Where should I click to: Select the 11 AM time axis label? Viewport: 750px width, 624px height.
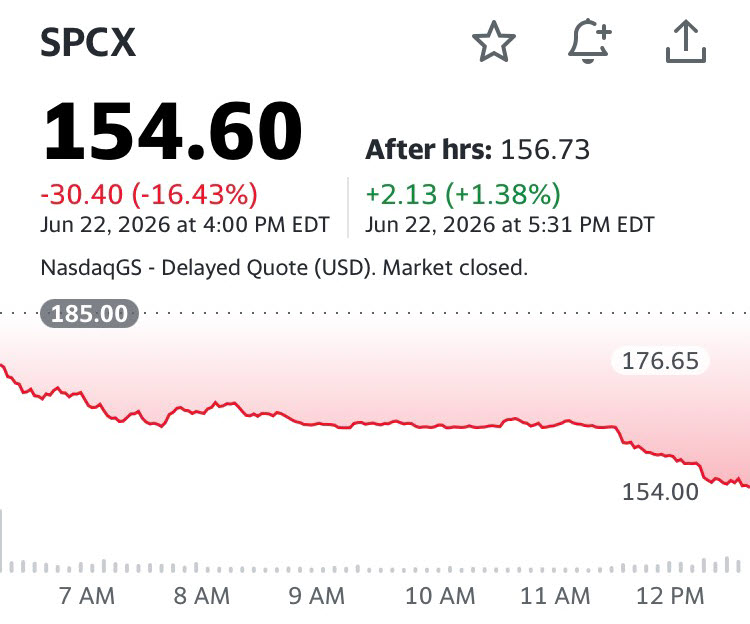pos(555,596)
